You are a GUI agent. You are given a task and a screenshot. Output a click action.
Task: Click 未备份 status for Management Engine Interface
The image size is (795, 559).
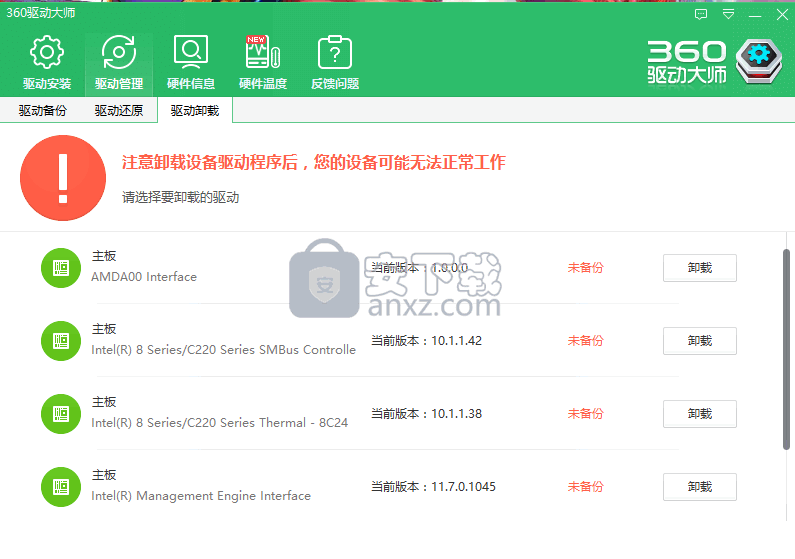coord(586,487)
